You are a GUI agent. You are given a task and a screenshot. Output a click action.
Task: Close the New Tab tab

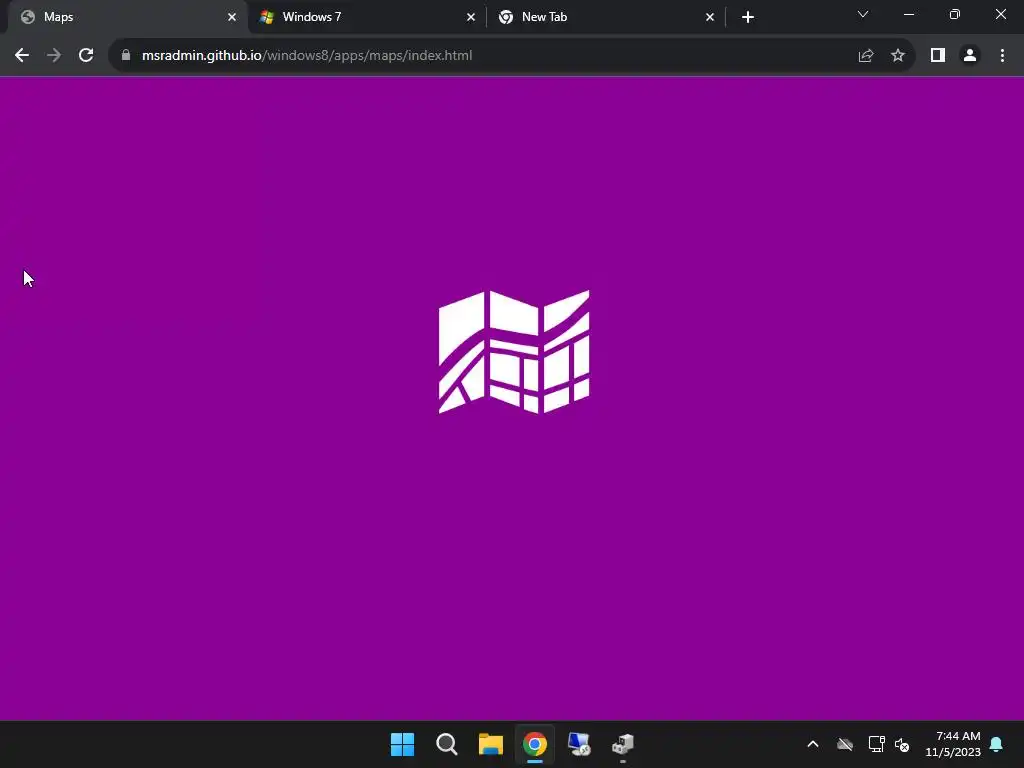(x=710, y=17)
